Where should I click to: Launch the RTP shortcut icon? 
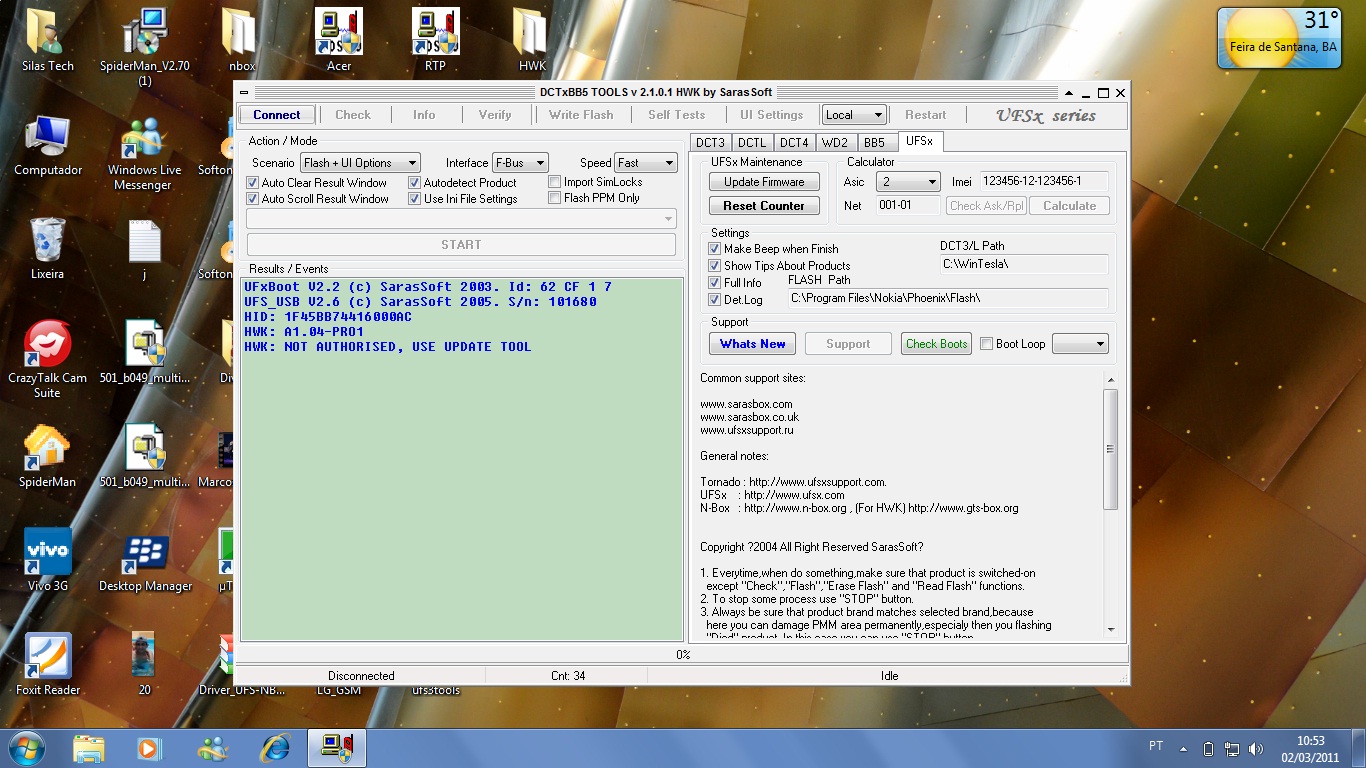[435, 40]
